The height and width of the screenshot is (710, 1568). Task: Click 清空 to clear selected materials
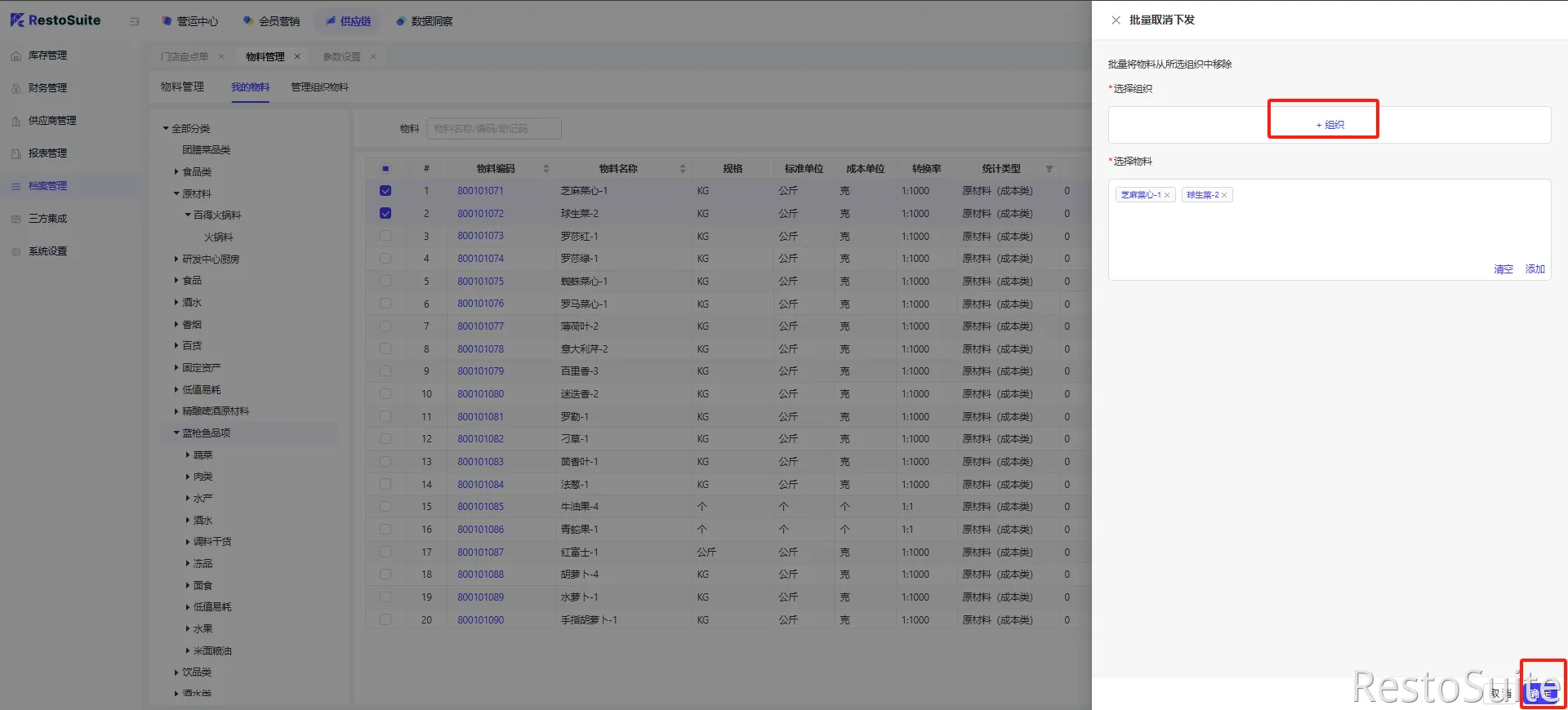point(1503,269)
